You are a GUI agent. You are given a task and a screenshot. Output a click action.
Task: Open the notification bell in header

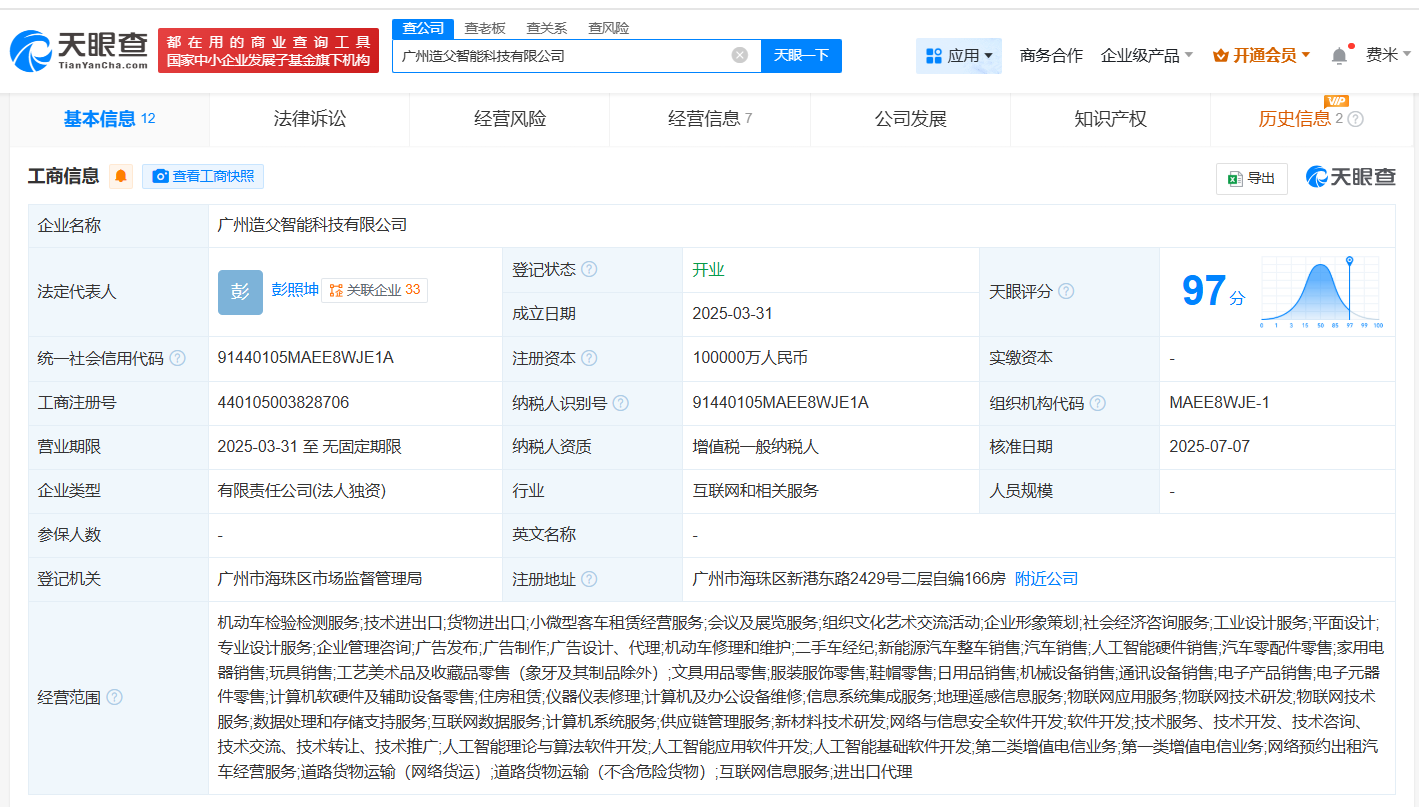coord(1339,56)
